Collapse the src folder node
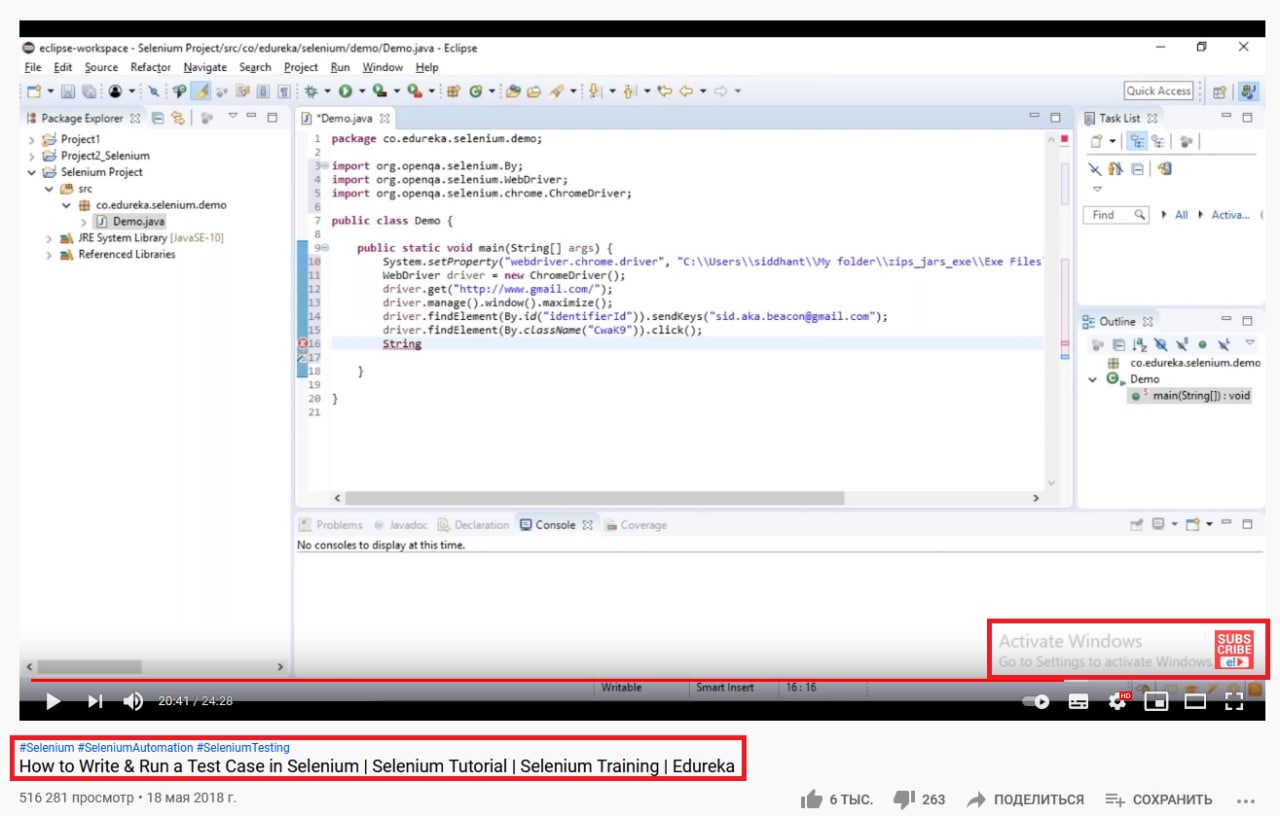Image resolution: width=1280 pixels, height=816 pixels. pos(49,188)
